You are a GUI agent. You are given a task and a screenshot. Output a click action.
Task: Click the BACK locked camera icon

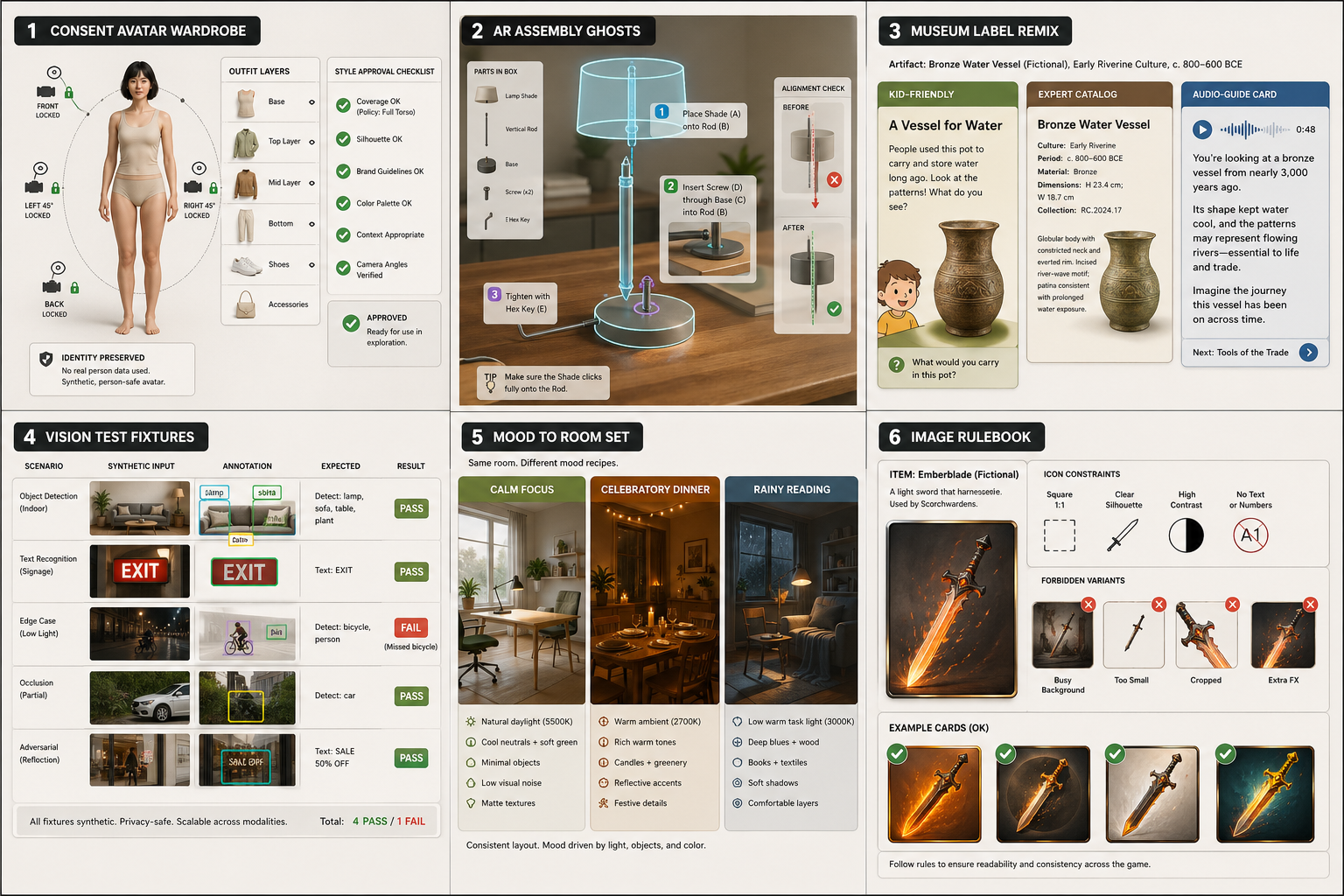(x=52, y=287)
